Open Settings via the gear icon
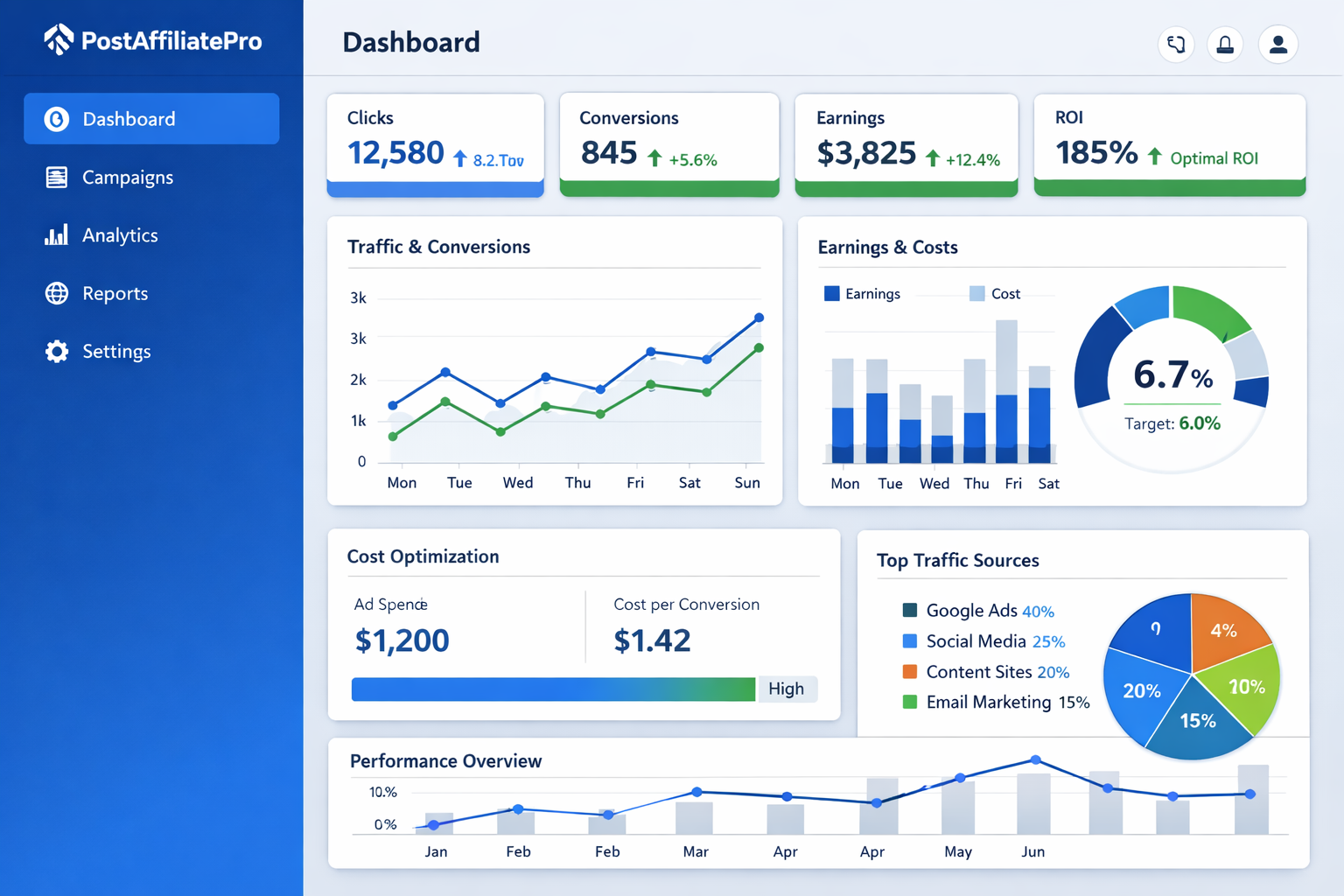1344x896 pixels. 56,351
